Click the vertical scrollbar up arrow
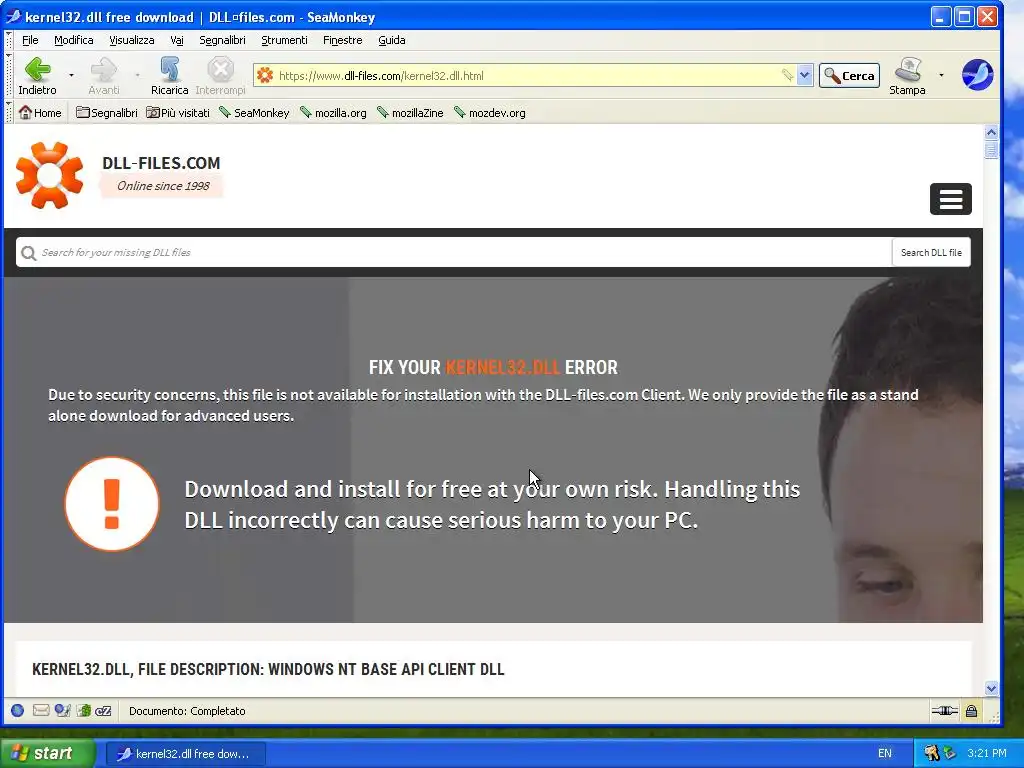The image size is (1024, 768). pos(991,133)
